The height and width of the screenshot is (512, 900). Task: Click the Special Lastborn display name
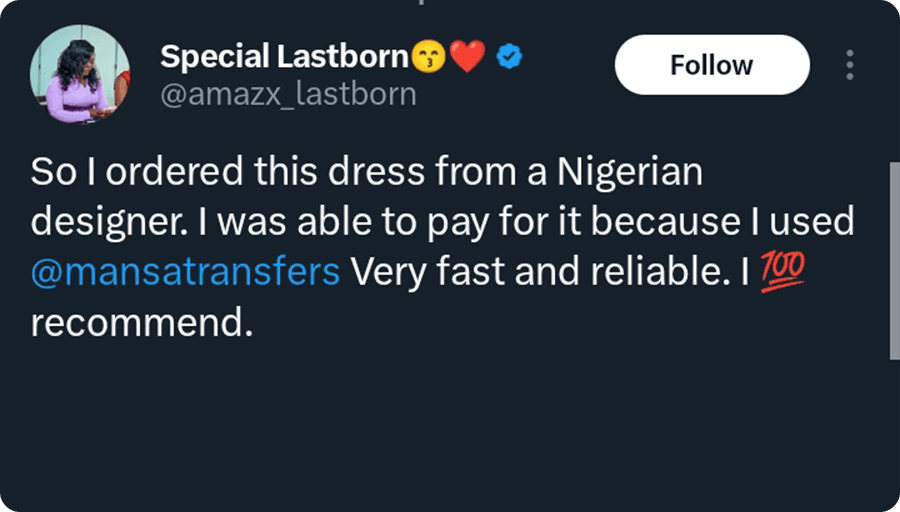click(x=284, y=58)
